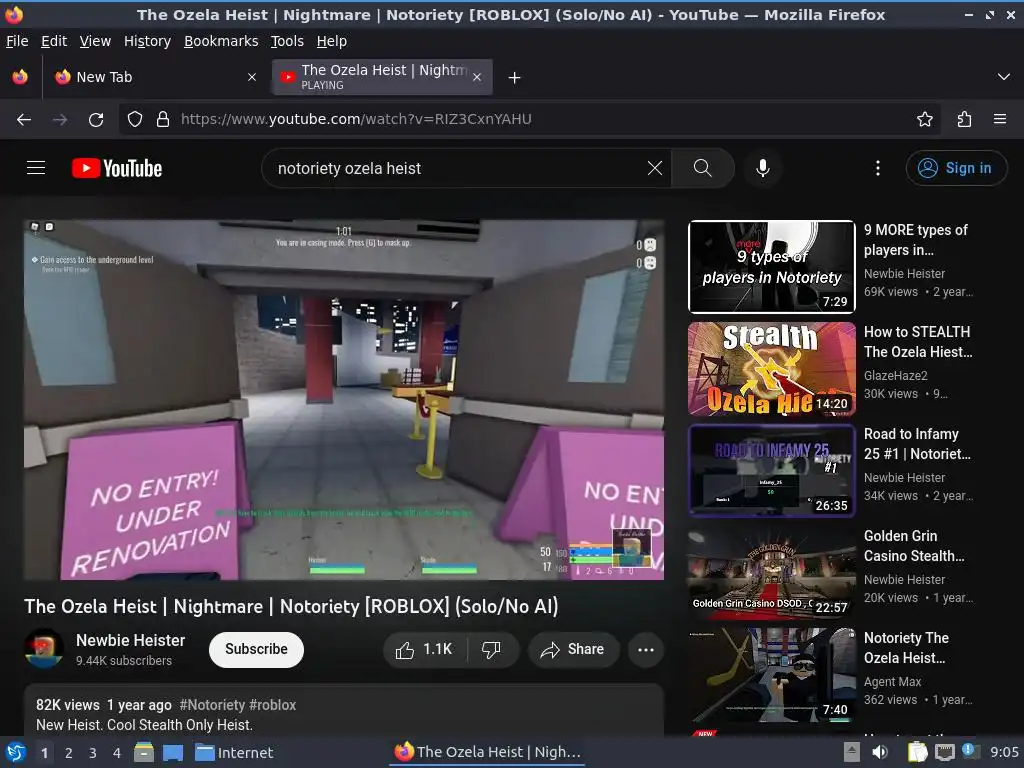The height and width of the screenshot is (768, 1024).
Task: Switch to workspace 3 in taskbar
Action: (93, 753)
